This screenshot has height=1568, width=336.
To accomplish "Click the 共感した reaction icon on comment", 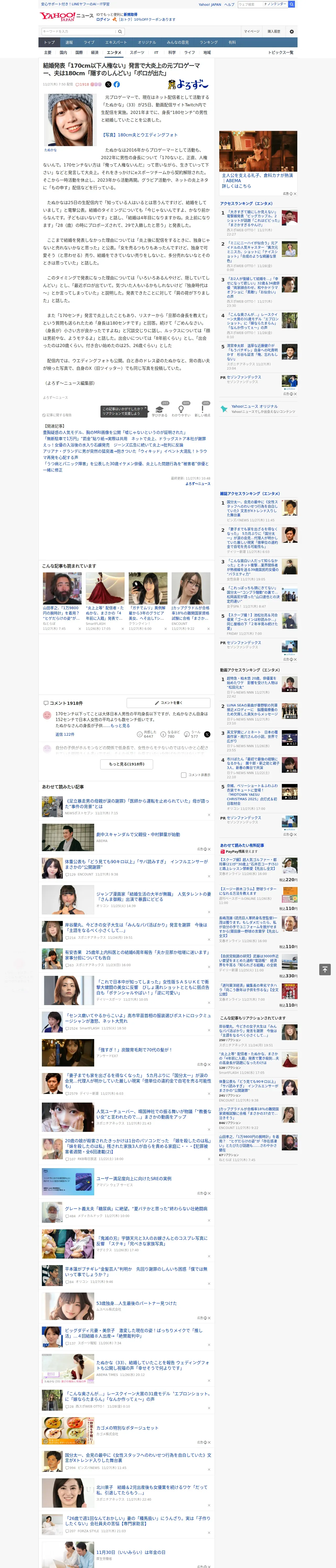I will [140, 735].
